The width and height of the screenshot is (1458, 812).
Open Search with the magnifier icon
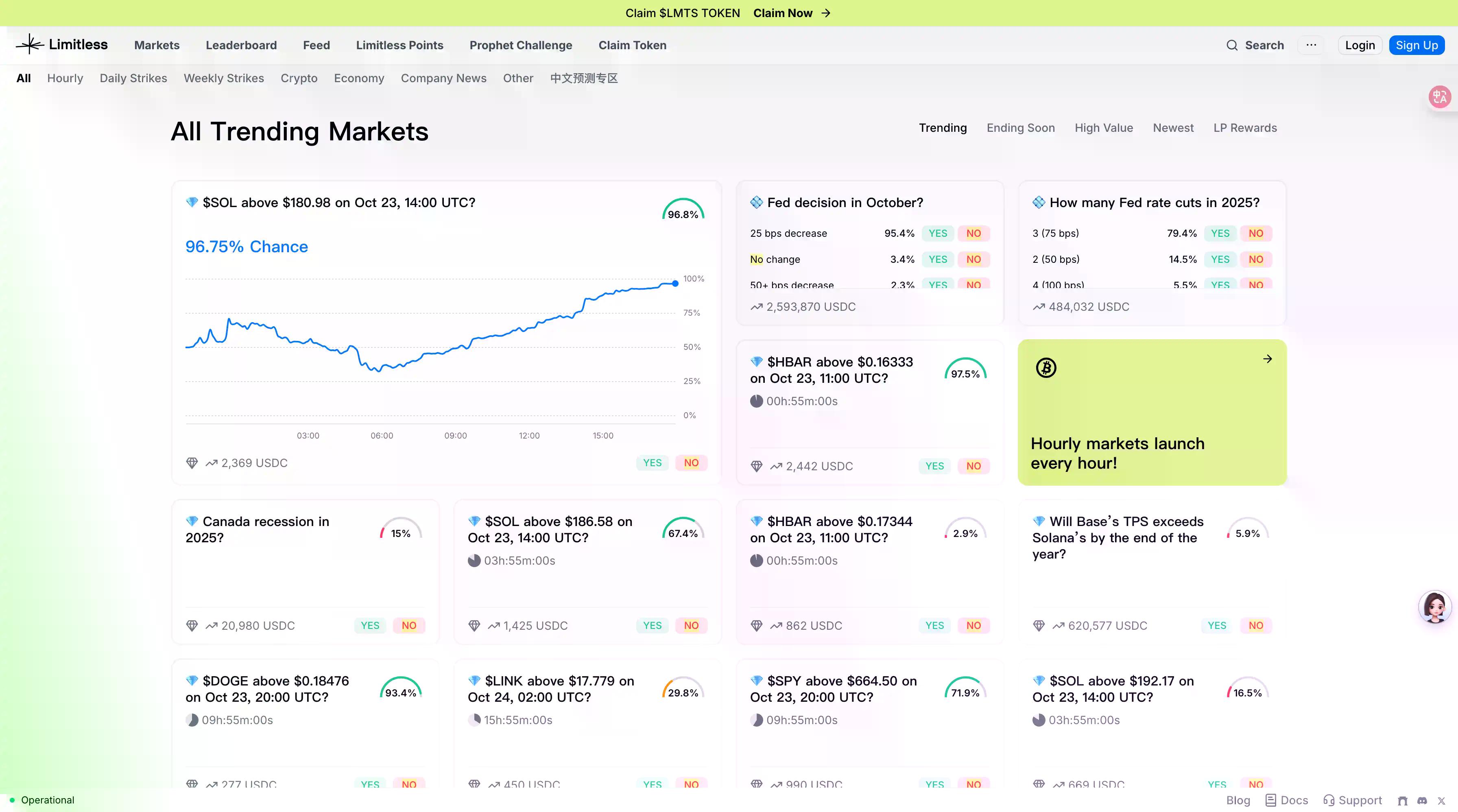click(x=1231, y=45)
